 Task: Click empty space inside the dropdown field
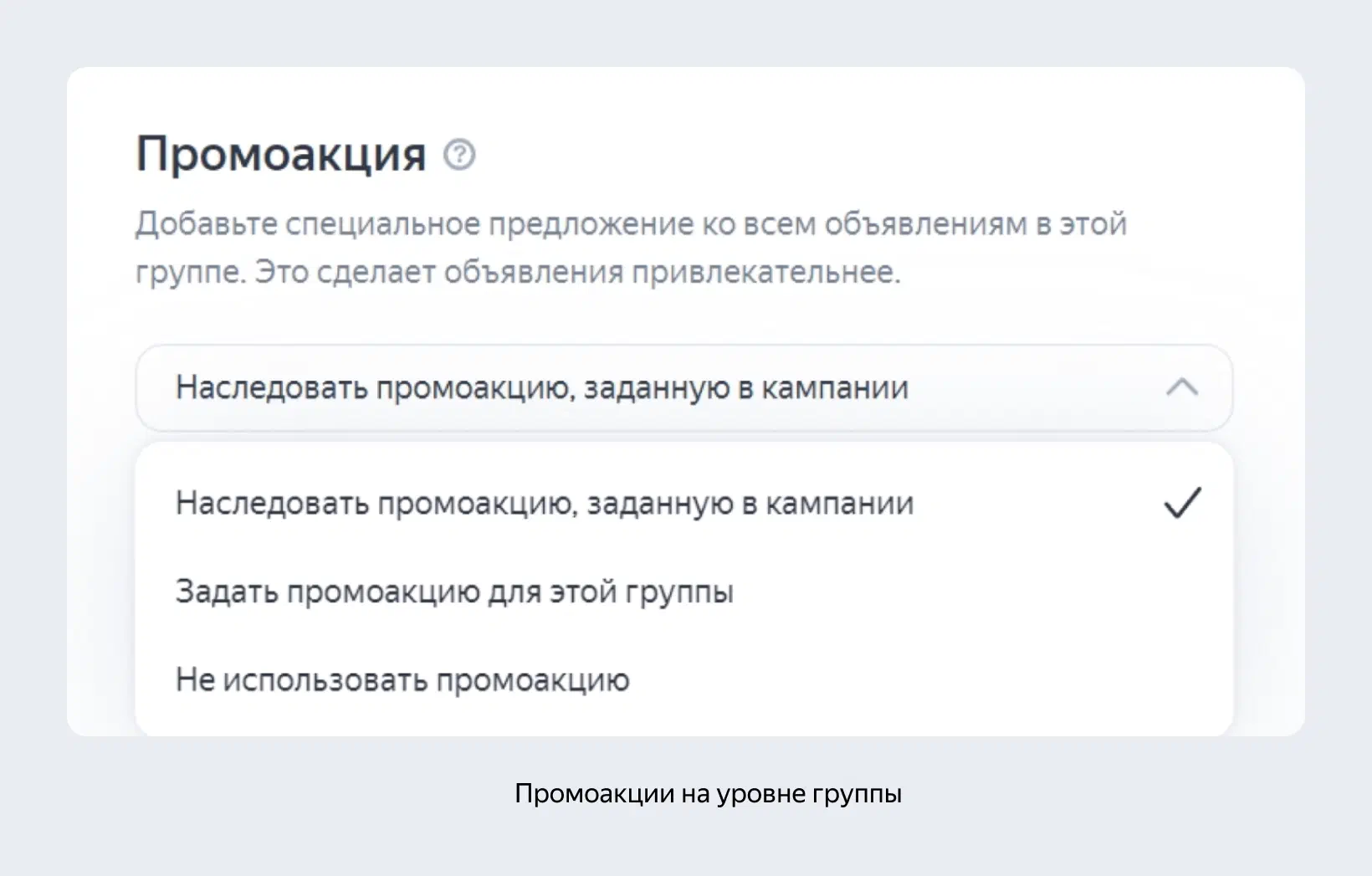click(x=1037, y=388)
